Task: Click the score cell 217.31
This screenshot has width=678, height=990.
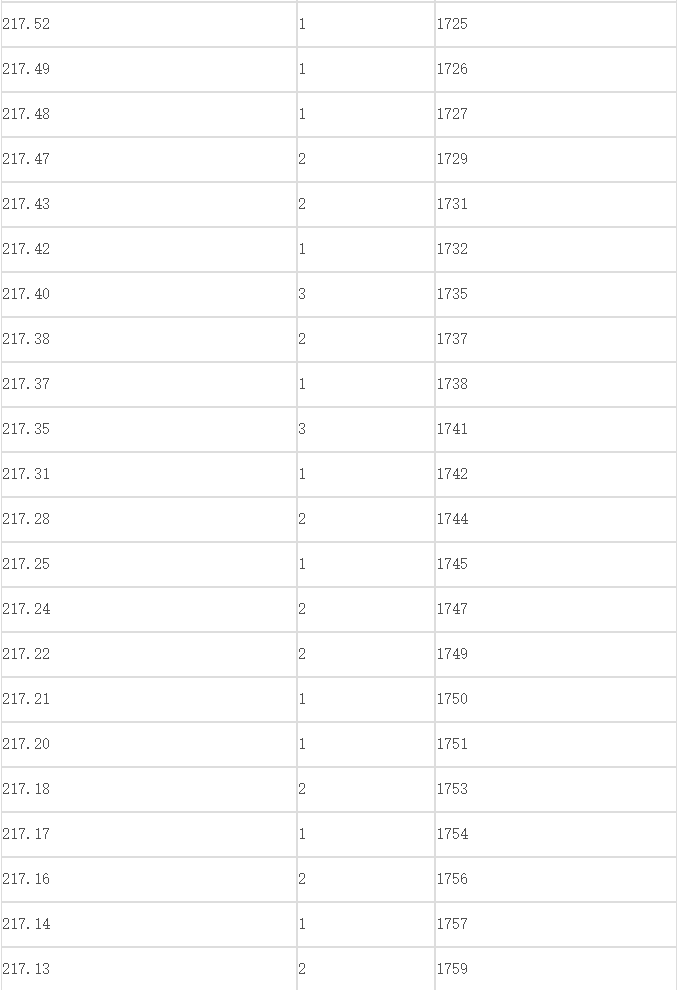Action: pyautogui.click(x=149, y=474)
